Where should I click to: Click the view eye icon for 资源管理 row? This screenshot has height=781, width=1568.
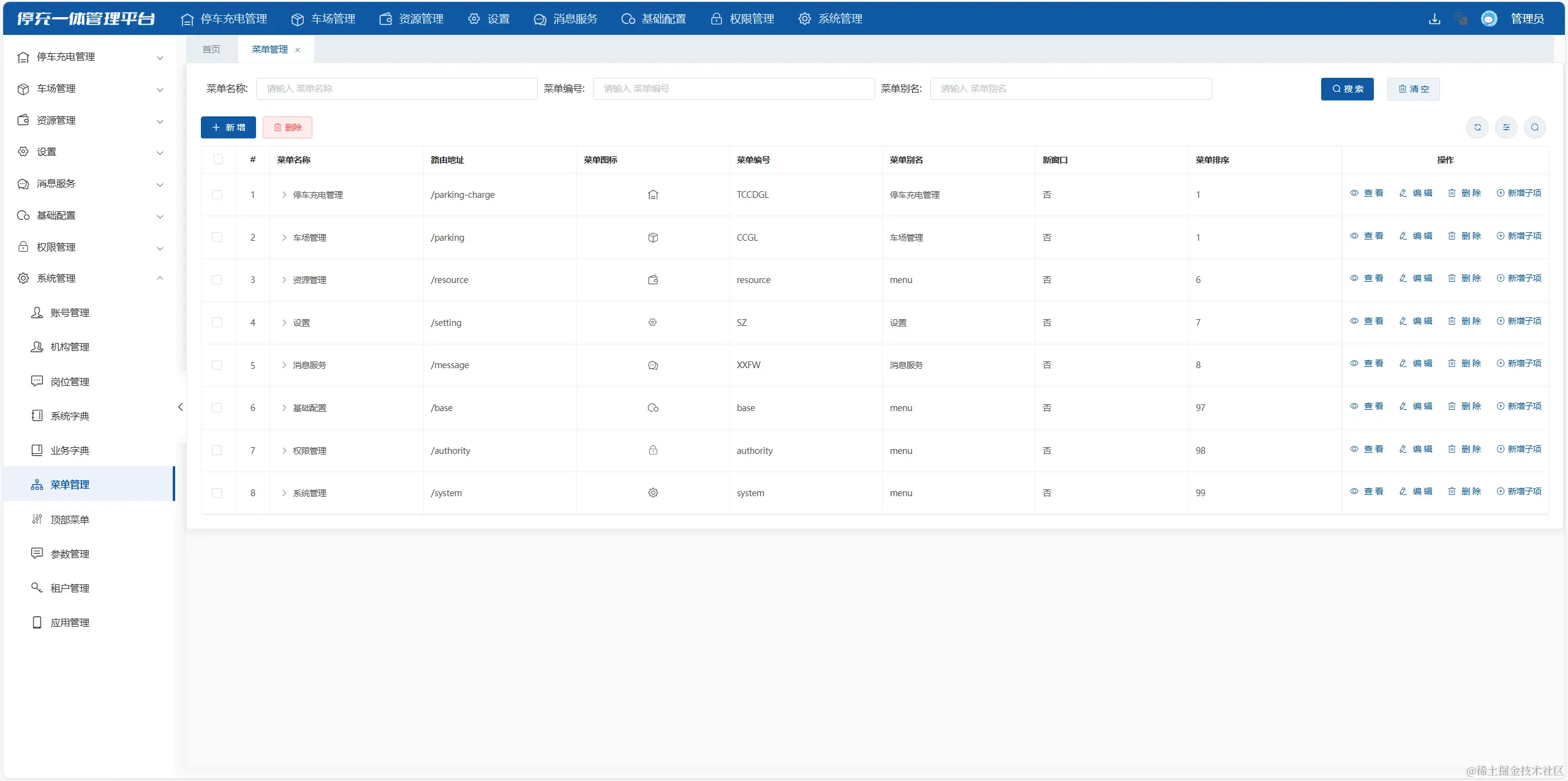pos(1354,278)
